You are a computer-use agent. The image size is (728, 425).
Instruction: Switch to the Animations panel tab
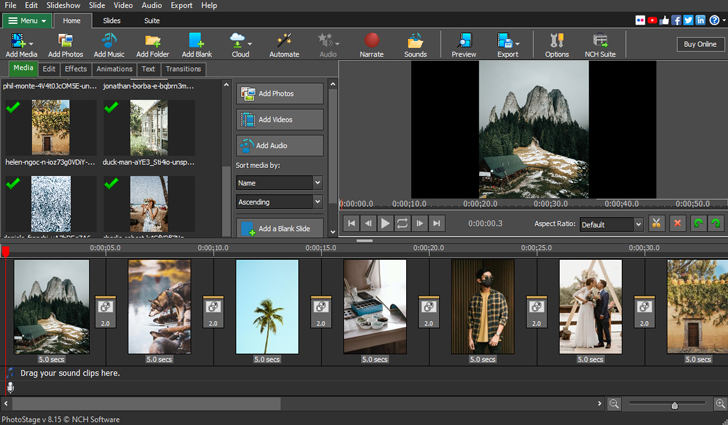pyautogui.click(x=114, y=69)
